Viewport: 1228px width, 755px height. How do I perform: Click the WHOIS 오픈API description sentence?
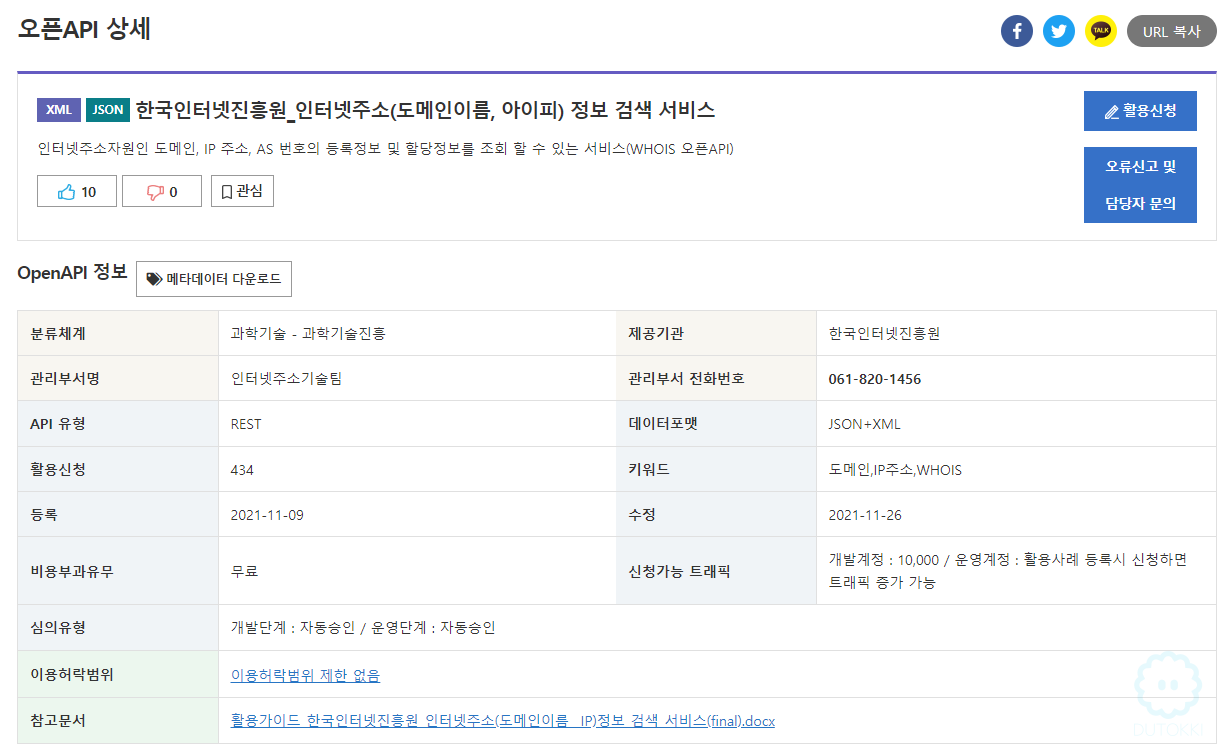click(386, 150)
